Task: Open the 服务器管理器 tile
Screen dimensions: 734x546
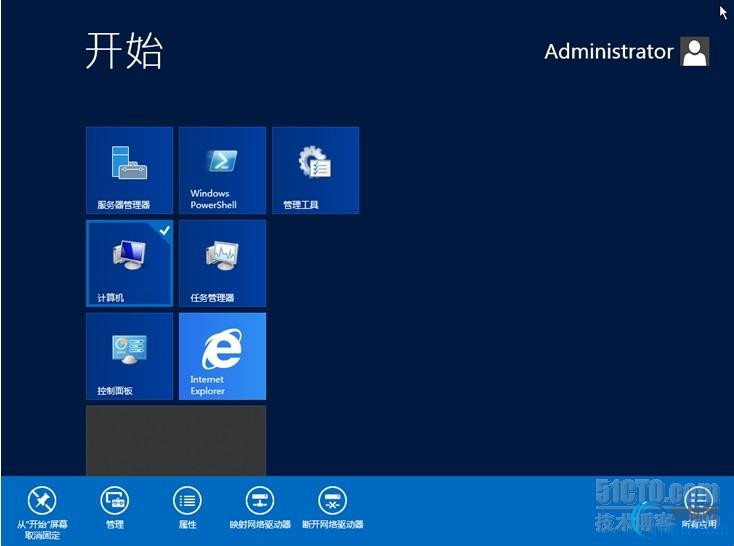Action: click(x=129, y=170)
